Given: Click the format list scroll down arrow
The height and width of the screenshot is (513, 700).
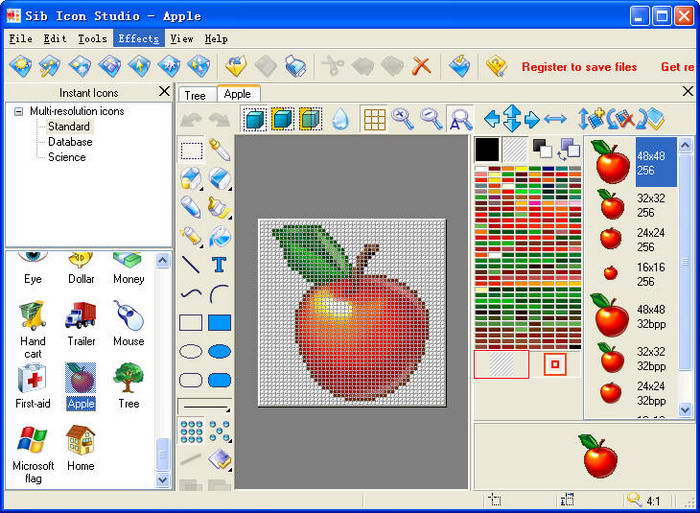Looking at the screenshot, I should [685, 410].
